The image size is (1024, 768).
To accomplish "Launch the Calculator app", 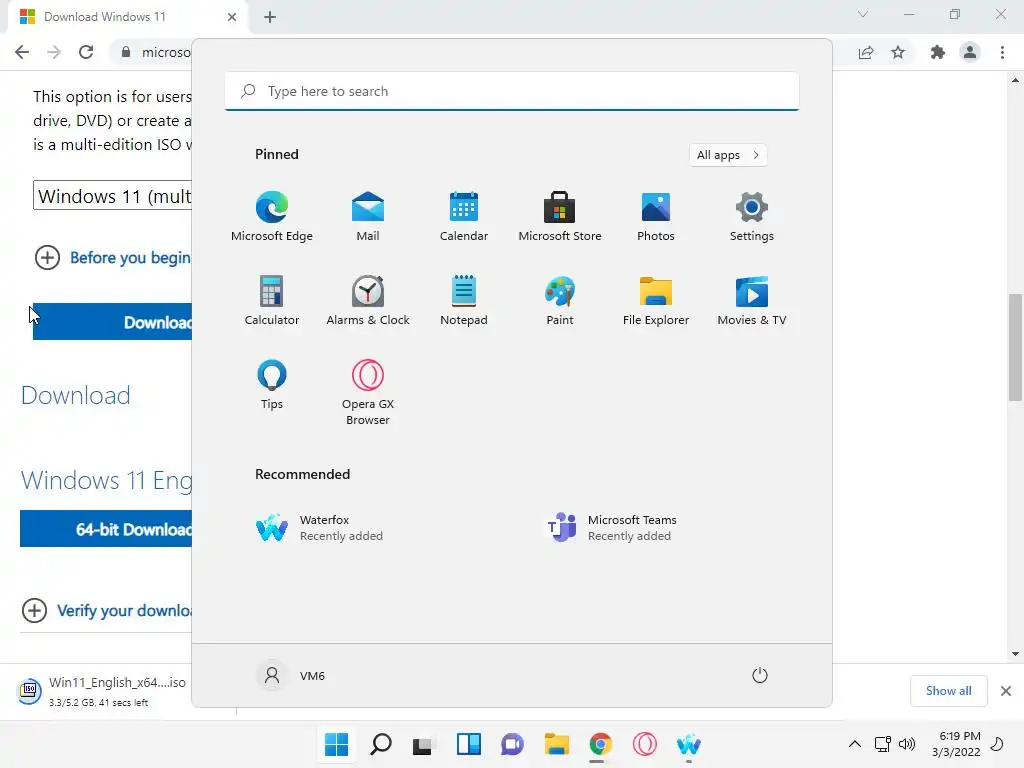I will (272, 300).
